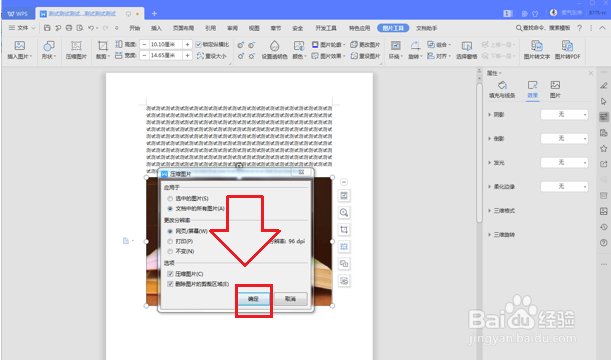This screenshot has width=611, height=360.
Task: Select 文档中的所有图片(A) radio option
Action: tap(170, 209)
